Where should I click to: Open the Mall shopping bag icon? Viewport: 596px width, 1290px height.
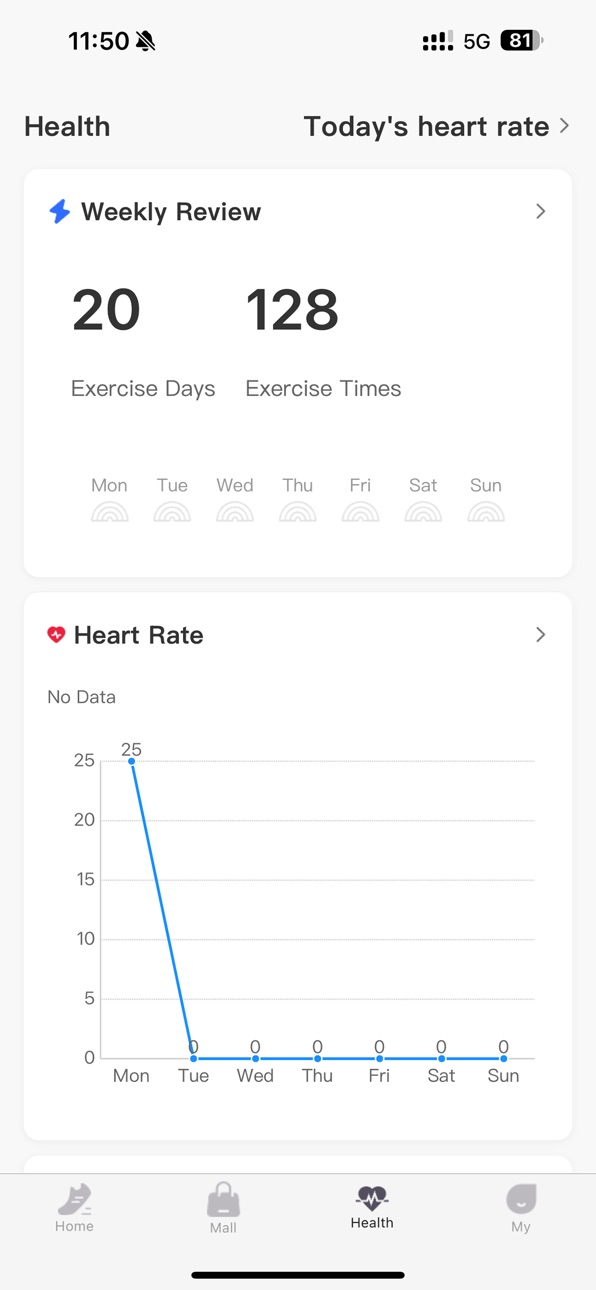223,1199
